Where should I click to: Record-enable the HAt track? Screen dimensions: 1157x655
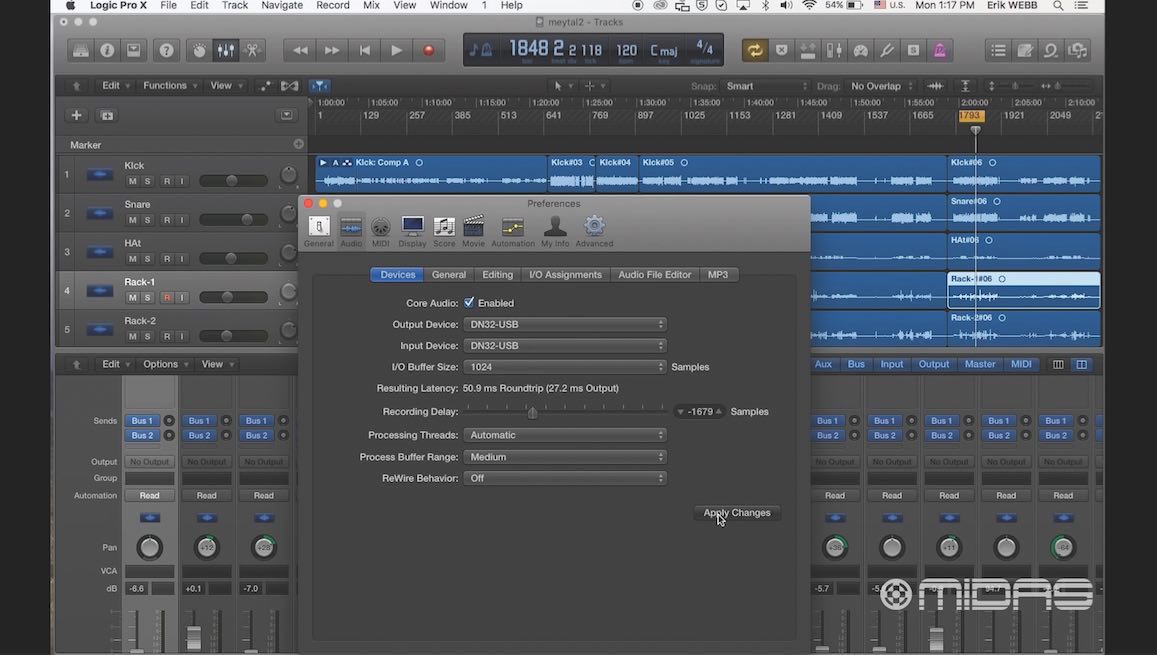click(x=167, y=259)
